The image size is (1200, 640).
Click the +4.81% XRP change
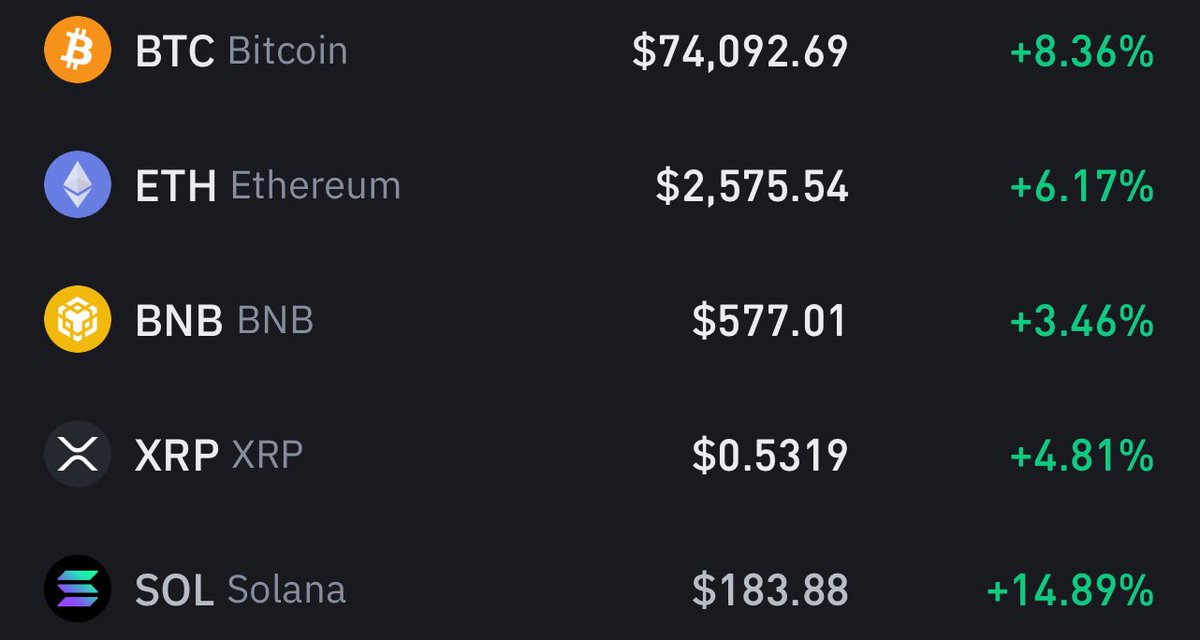tap(1082, 456)
